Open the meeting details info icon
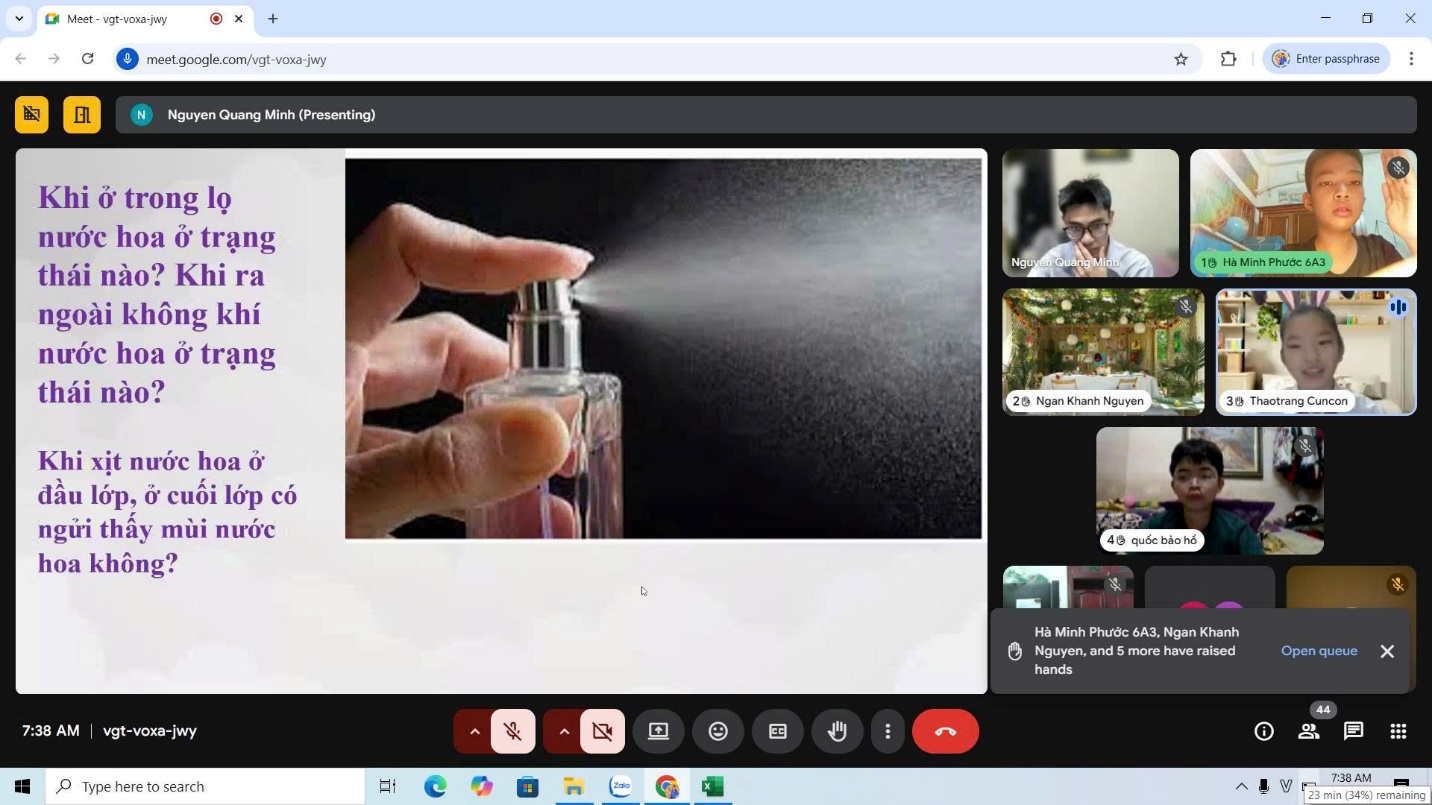Image resolution: width=1432 pixels, height=805 pixels. pos(1264,731)
